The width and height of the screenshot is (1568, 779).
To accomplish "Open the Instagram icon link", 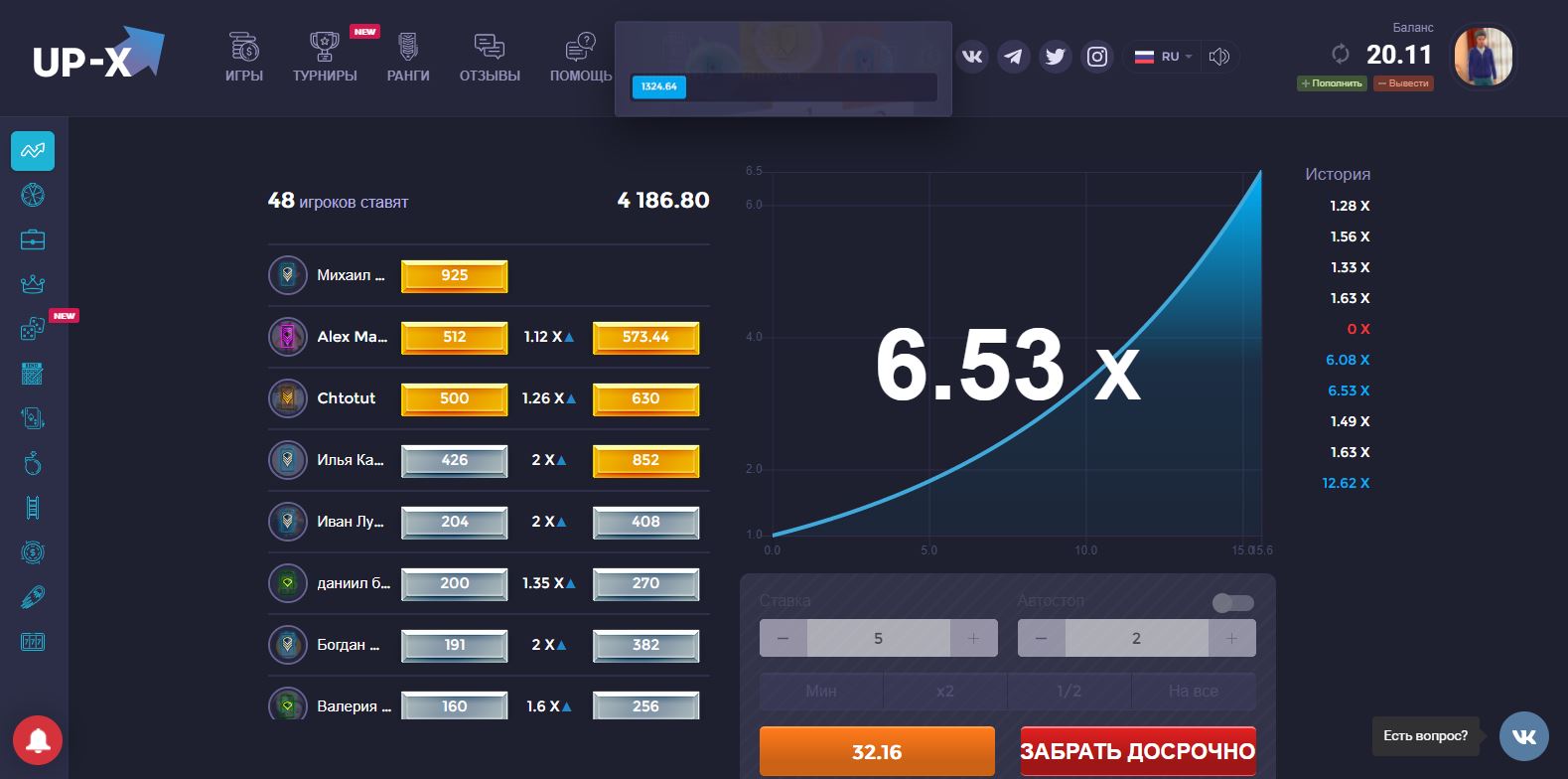I will 1096,57.
